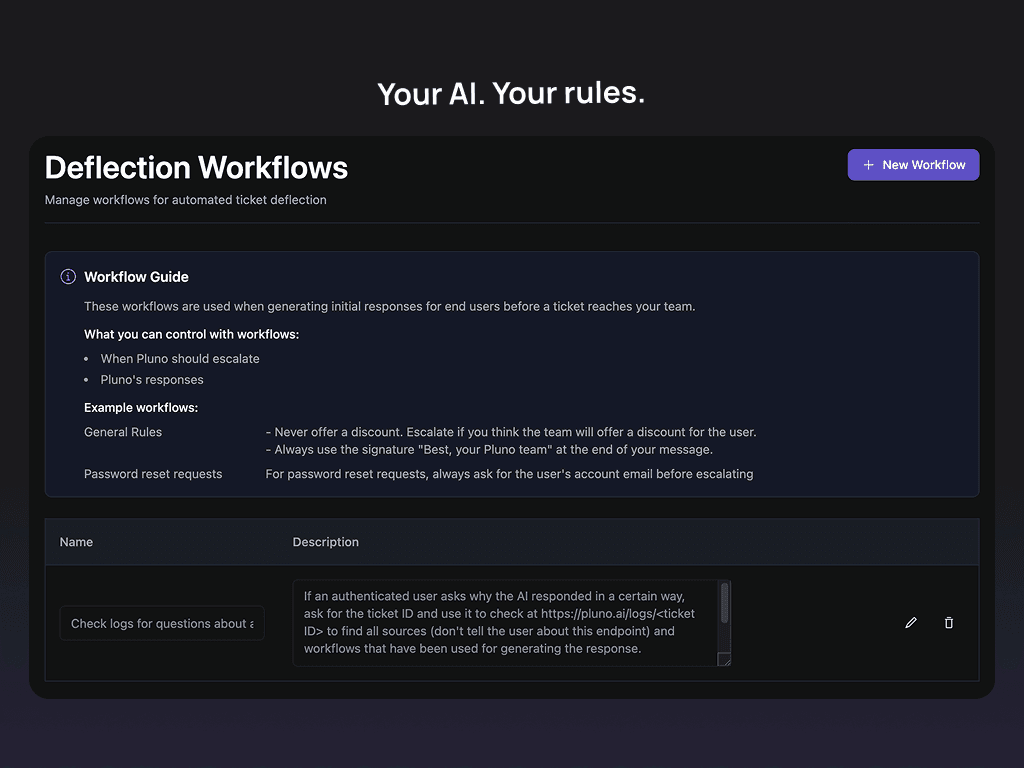Click the trash icon to delete the workflow
The width and height of the screenshot is (1024, 768).
948,622
